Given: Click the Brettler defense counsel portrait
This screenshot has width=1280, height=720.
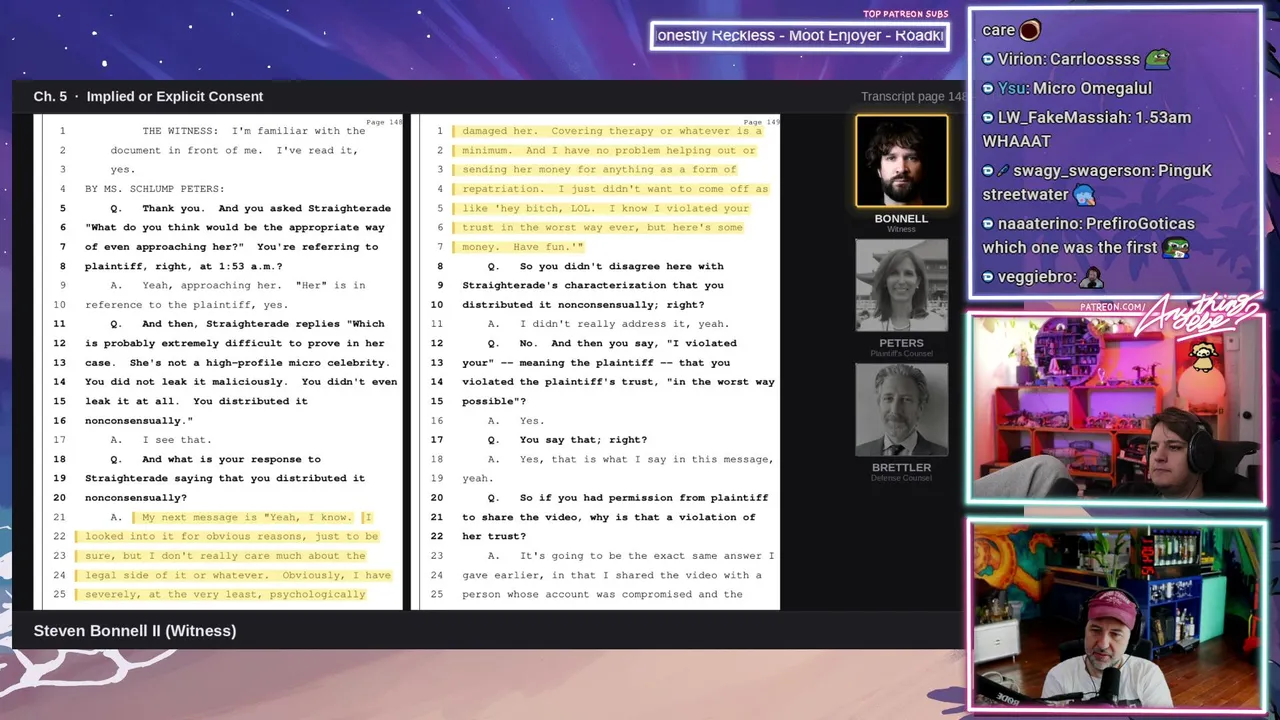Looking at the screenshot, I should 901,410.
